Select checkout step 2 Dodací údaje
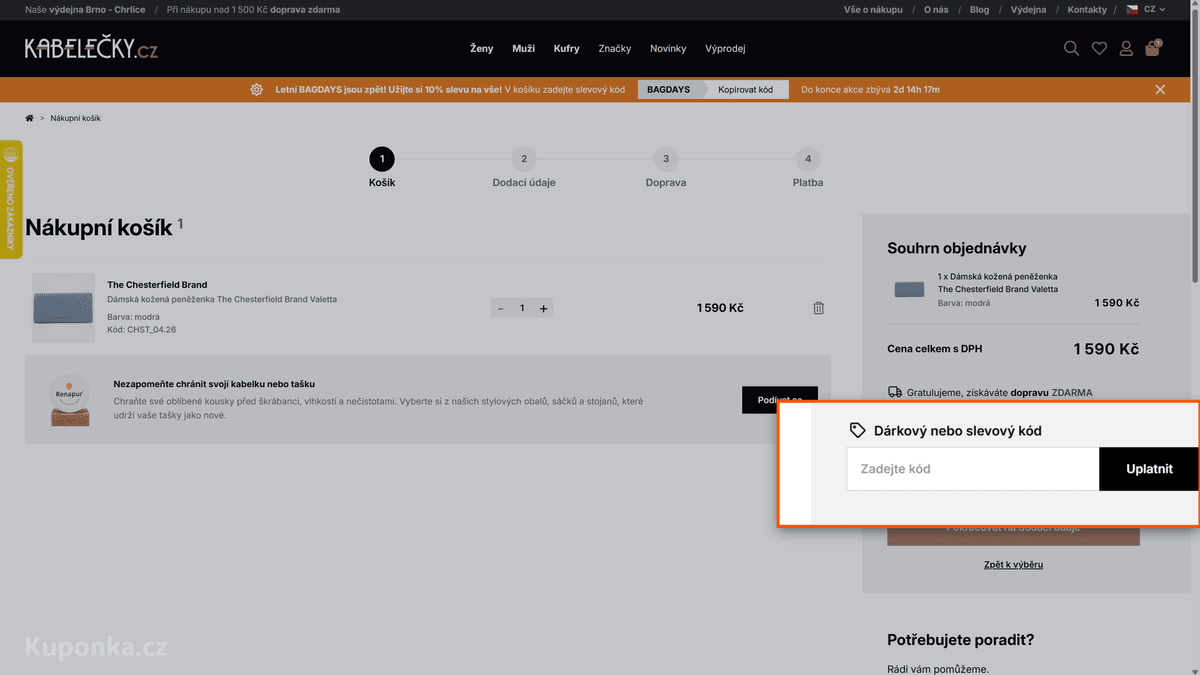 pos(524,168)
